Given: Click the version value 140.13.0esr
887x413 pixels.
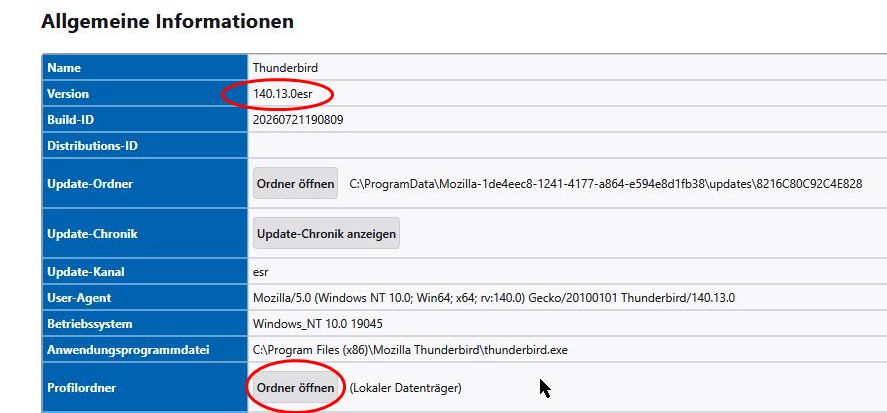Looking at the screenshot, I should click(x=282, y=94).
